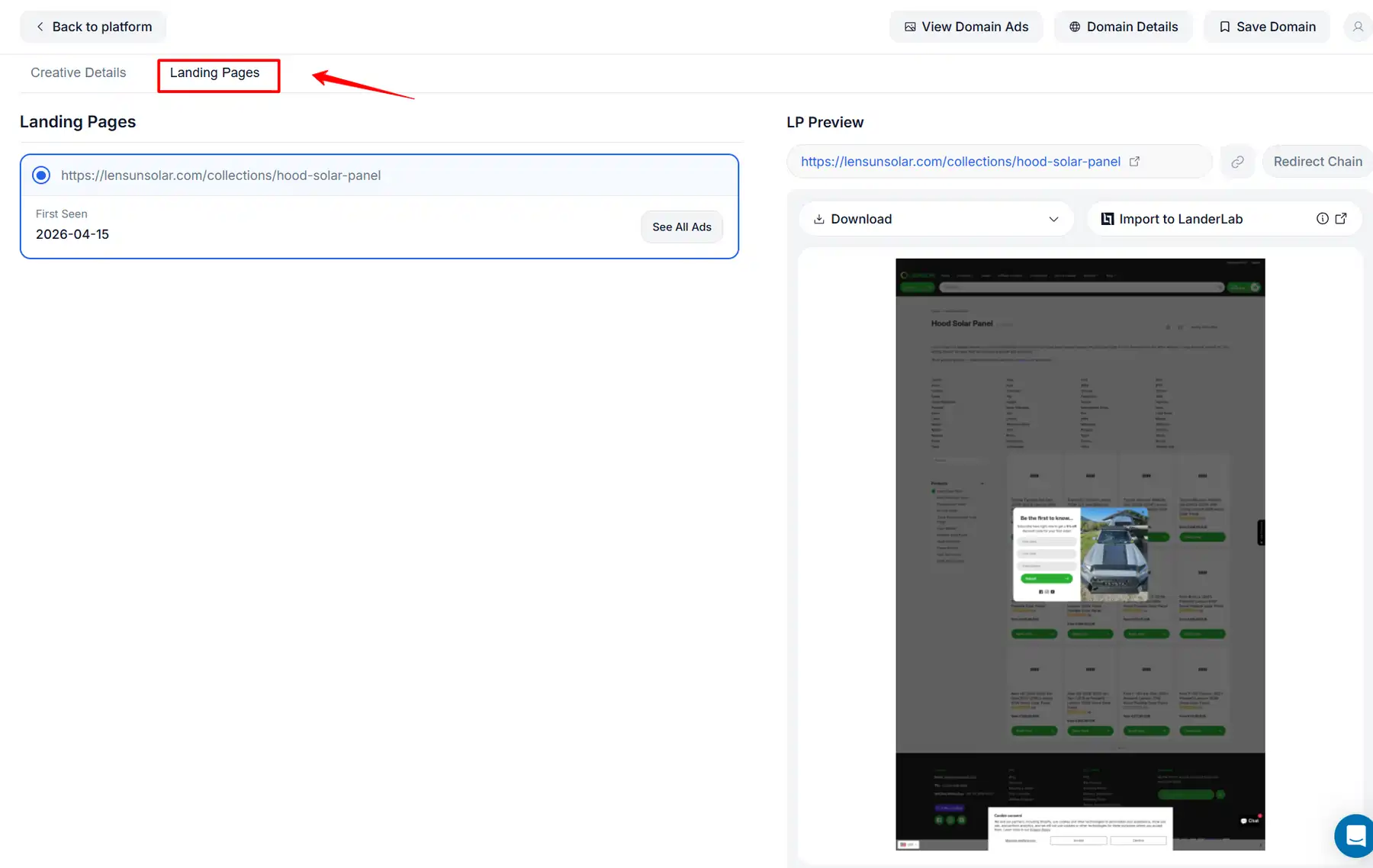
Task: Open the user account icon at top right
Action: pos(1358,26)
